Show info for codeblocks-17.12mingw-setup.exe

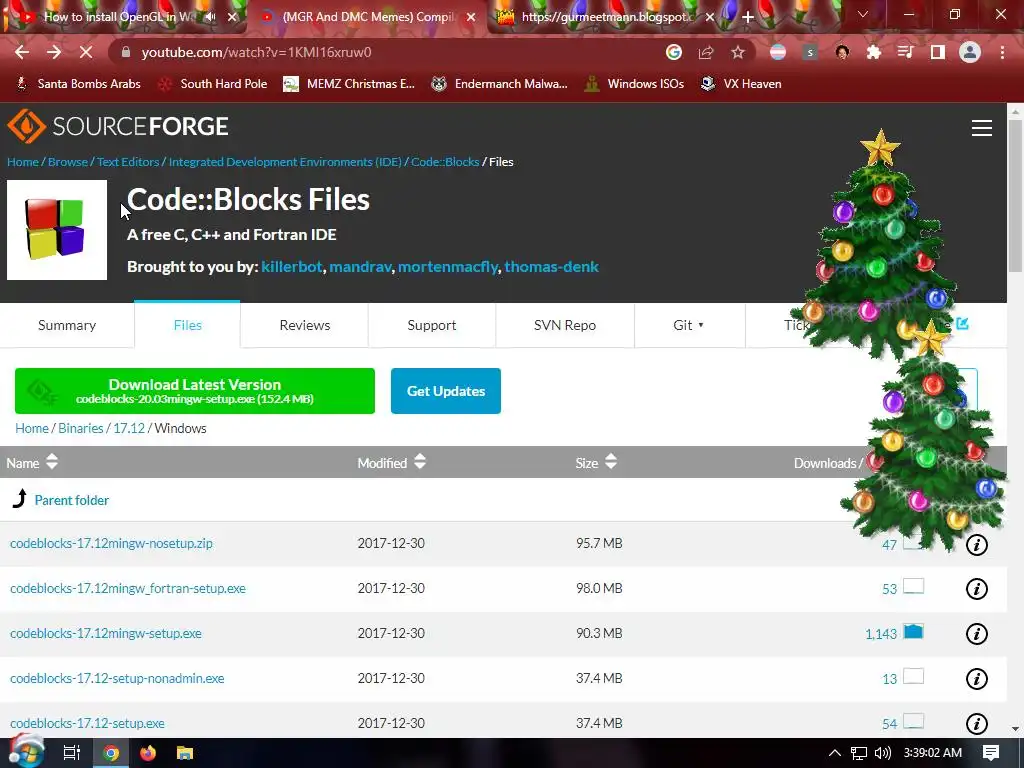pyautogui.click(x=977, y=634)
